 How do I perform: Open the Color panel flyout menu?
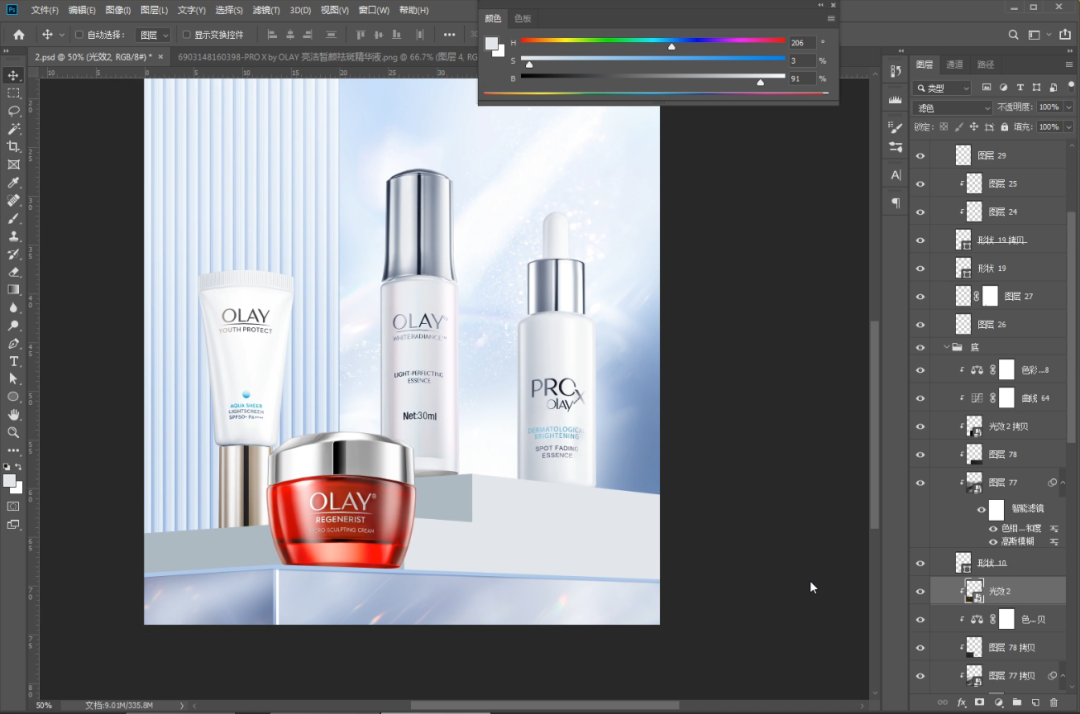tap(831, 19)
